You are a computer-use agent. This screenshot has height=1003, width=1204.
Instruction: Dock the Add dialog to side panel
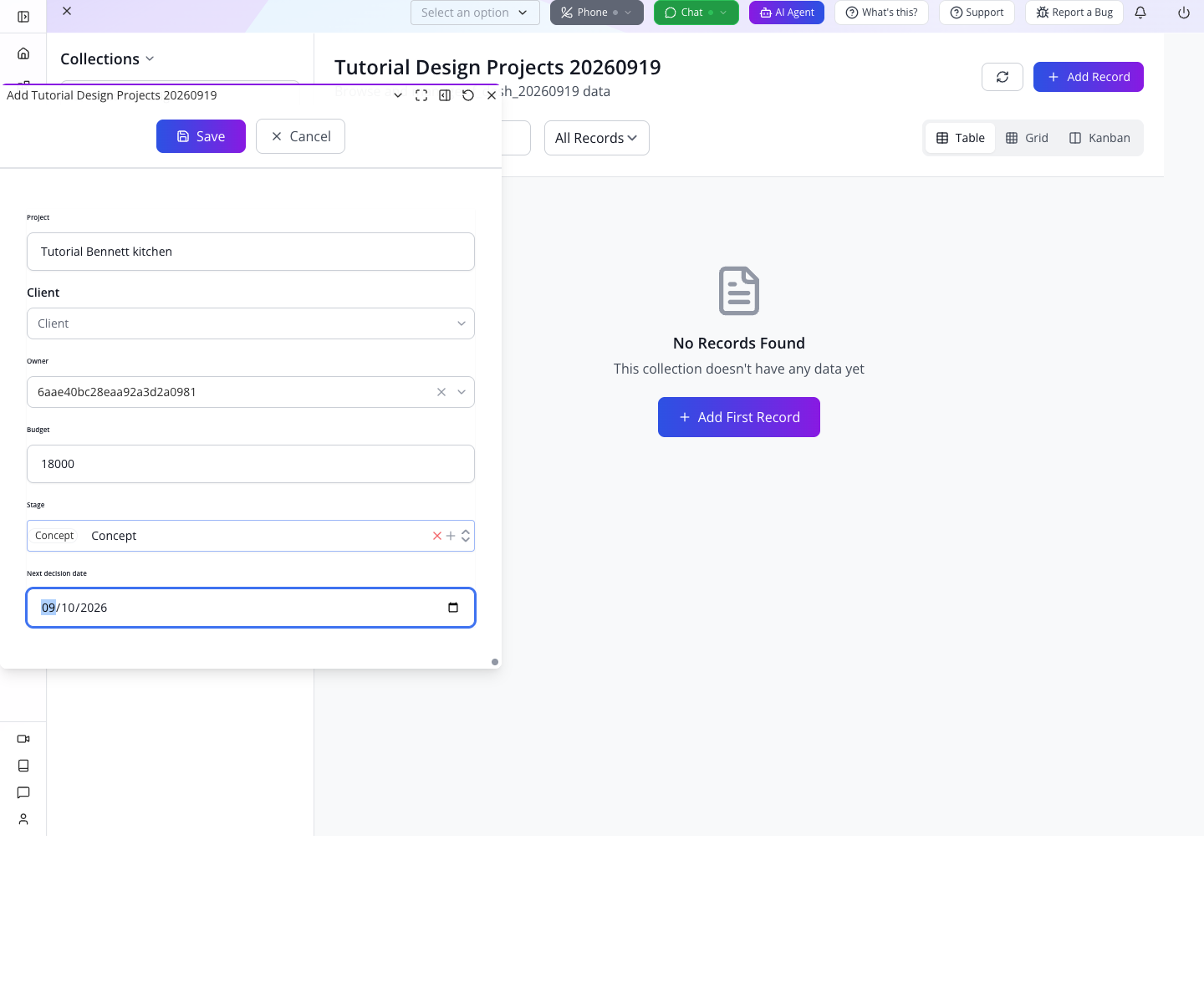[x=445, y=95]
